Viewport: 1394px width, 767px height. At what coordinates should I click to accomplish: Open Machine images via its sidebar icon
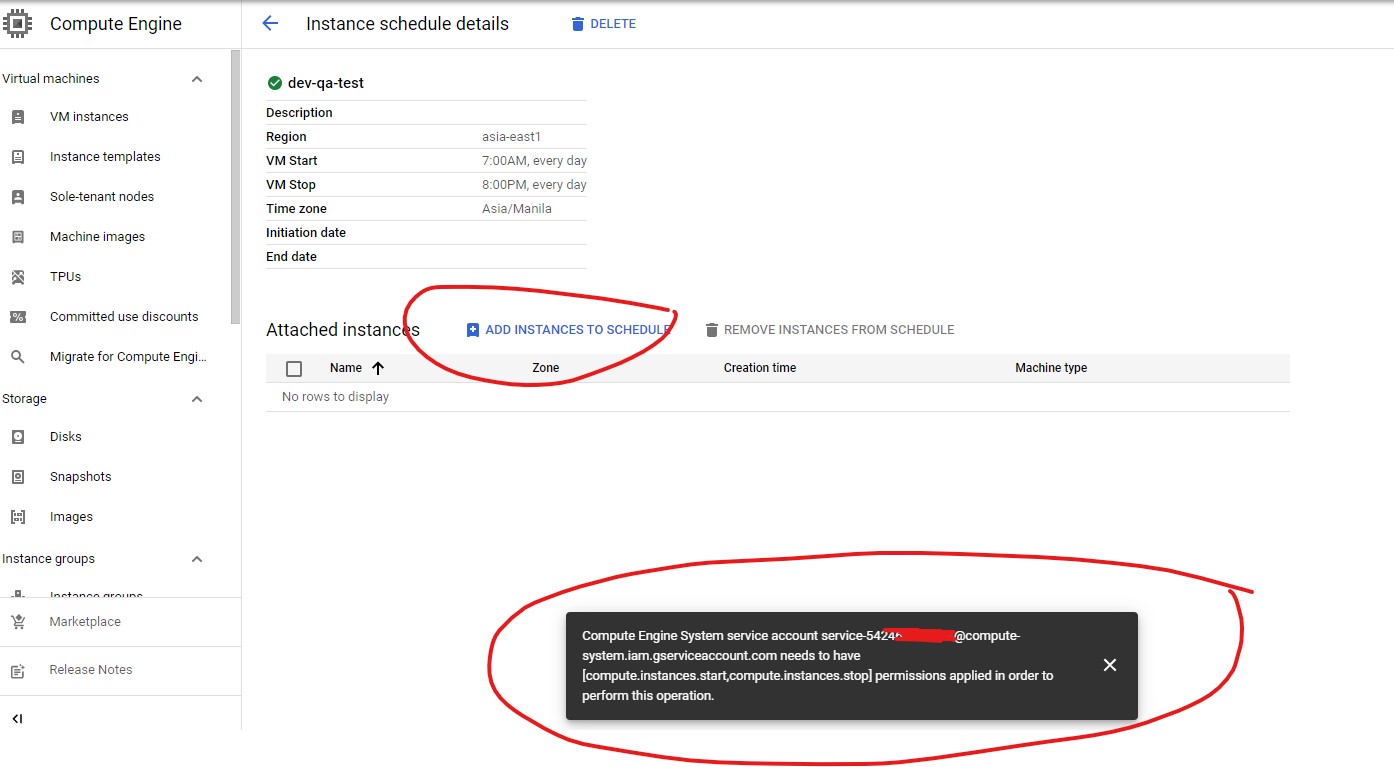pos(18,236)
